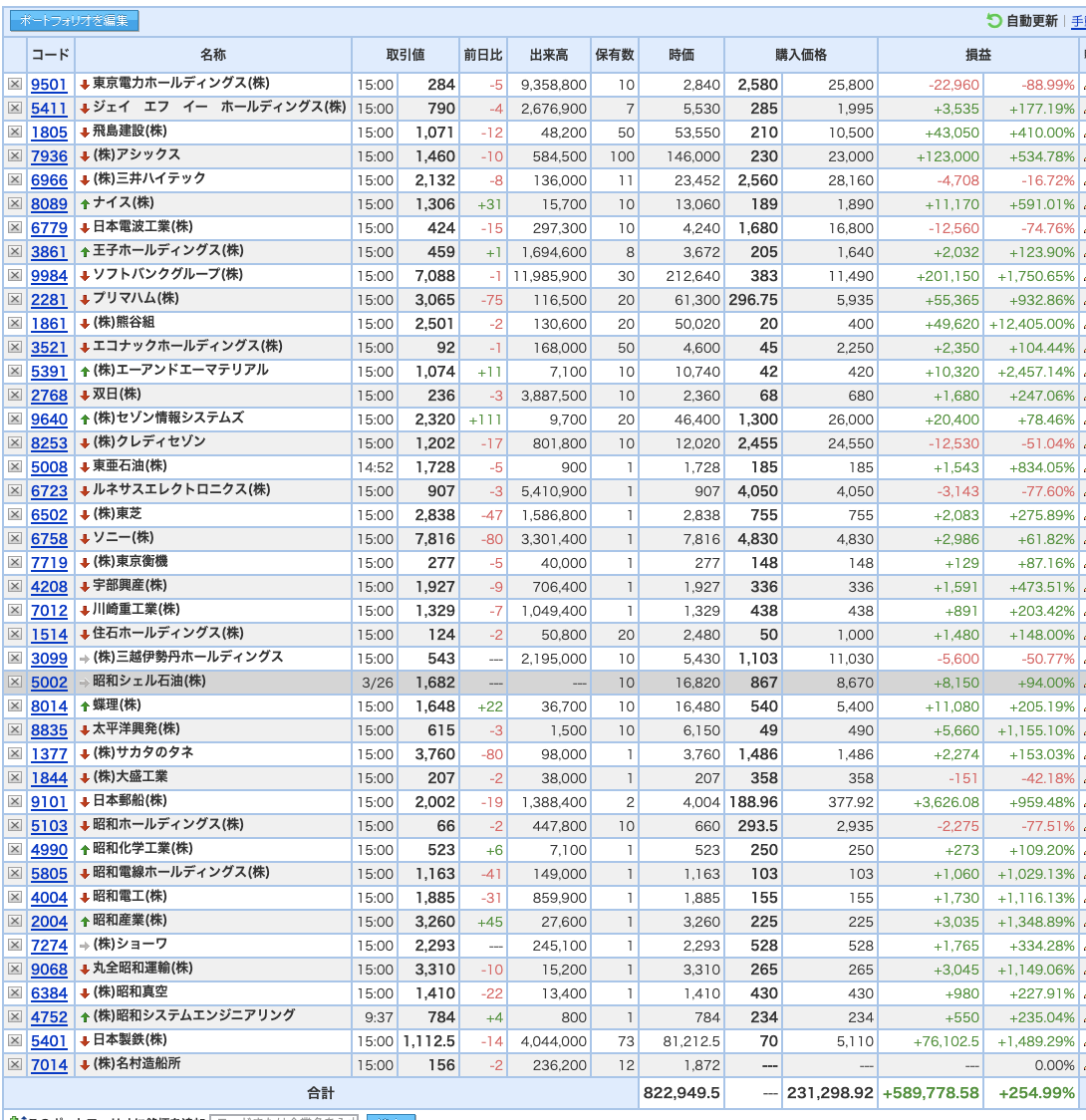Open code link 1377
The width and height of the screenshot is (1086, 1120).
click(x=49, y=754)
